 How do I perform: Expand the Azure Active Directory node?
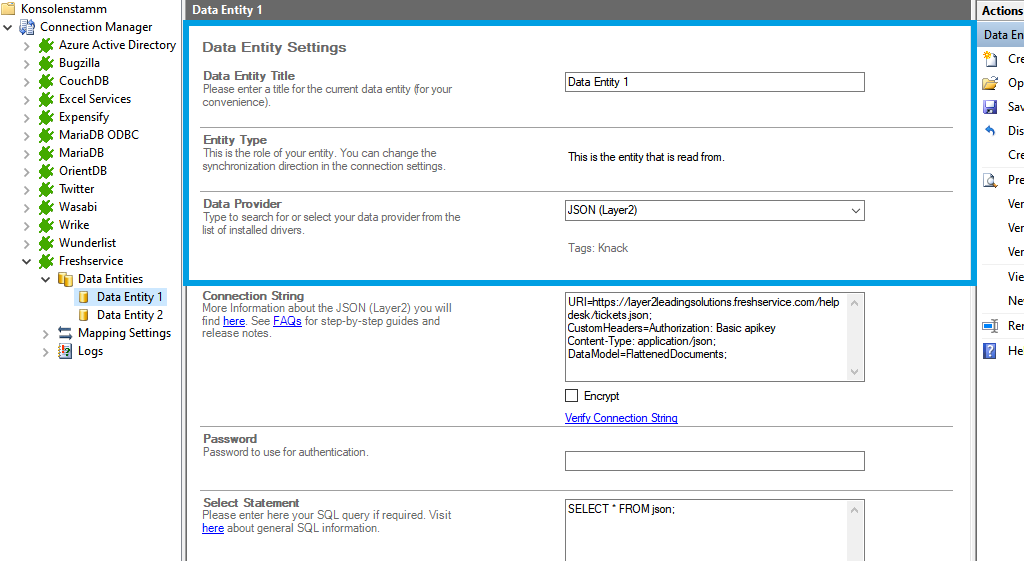point(26,46)
